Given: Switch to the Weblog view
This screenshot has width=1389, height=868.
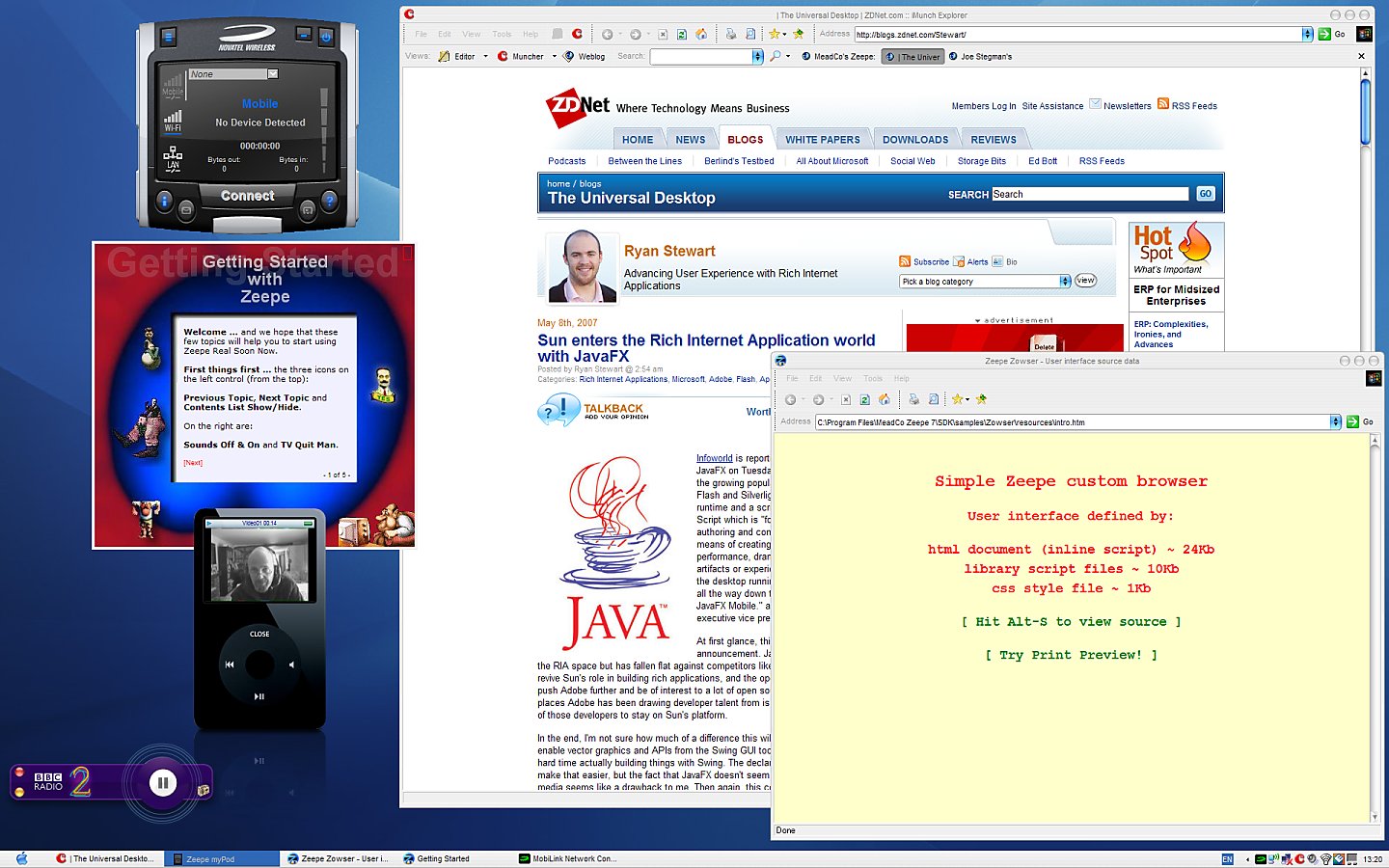Looking at the screenshot, I should click(x=585, y=56).
